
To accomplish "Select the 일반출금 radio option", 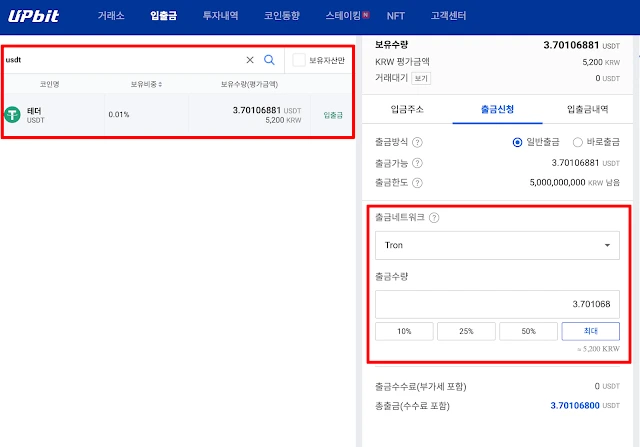I will (x=517, y=142).
